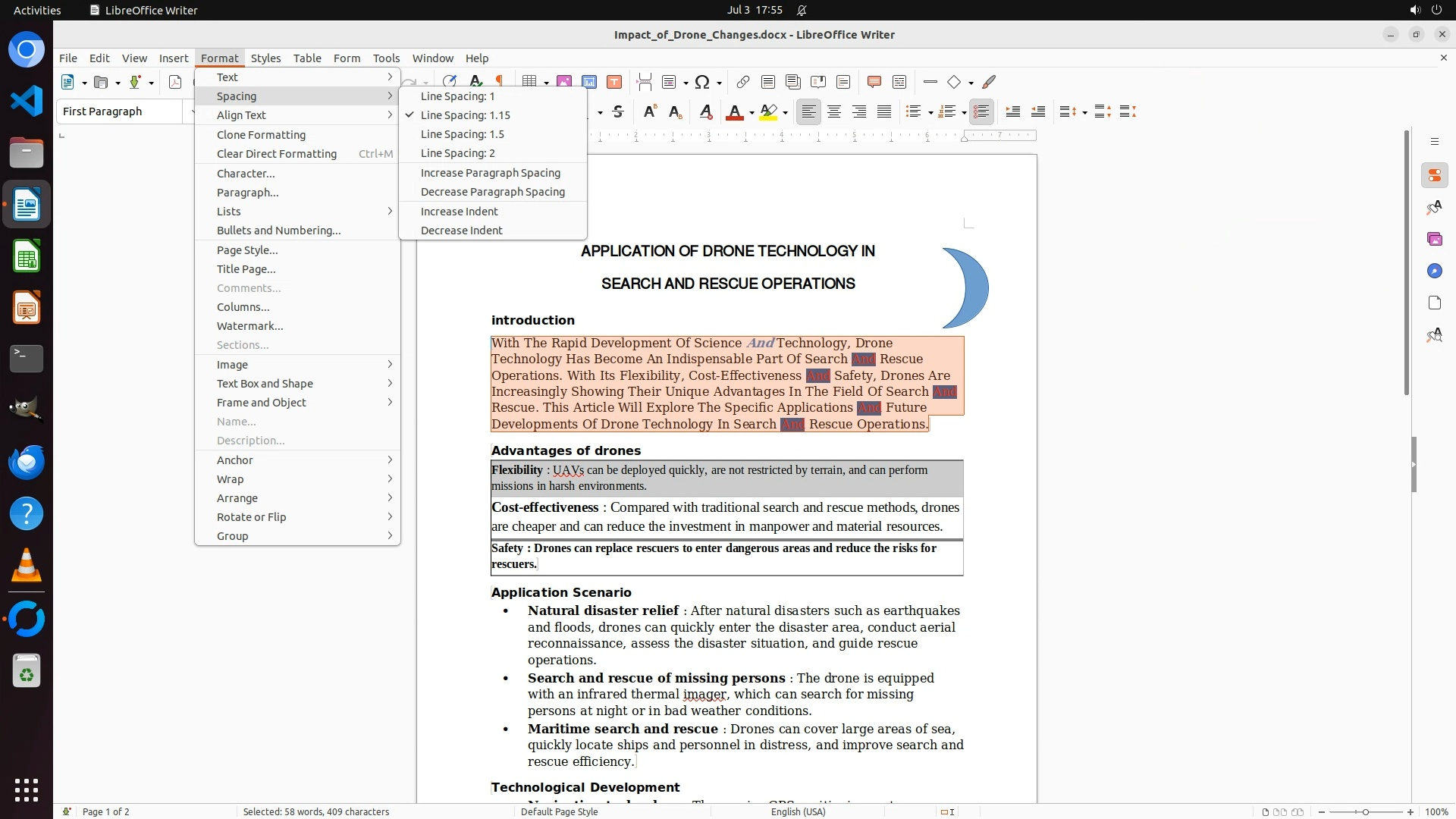Click the Strikethrough formatting icon
This screenshot has height=819, width=1456.
click(618, 112)
